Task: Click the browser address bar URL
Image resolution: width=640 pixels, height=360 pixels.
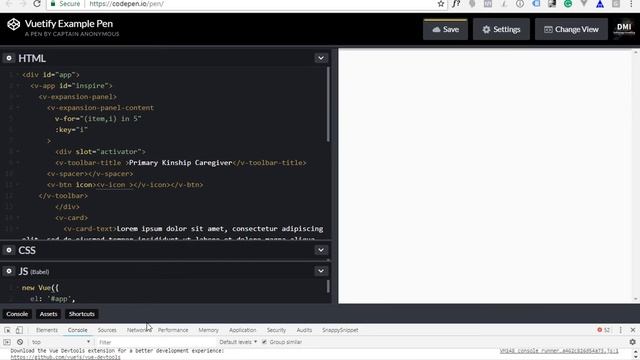Action: 126,4
